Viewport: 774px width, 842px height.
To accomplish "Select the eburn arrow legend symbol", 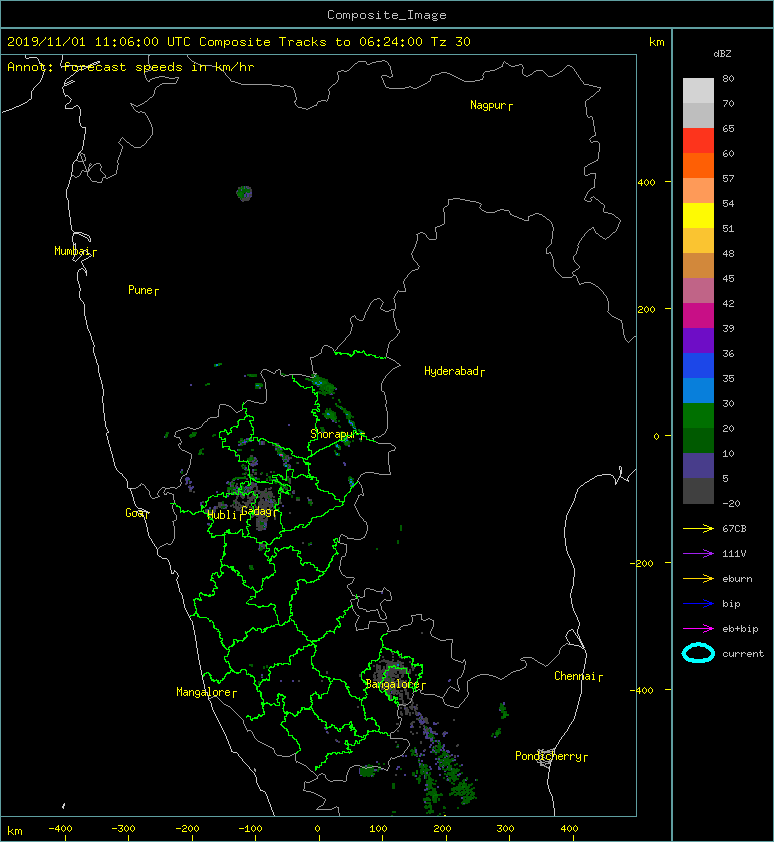I will (x=698, y=578).
